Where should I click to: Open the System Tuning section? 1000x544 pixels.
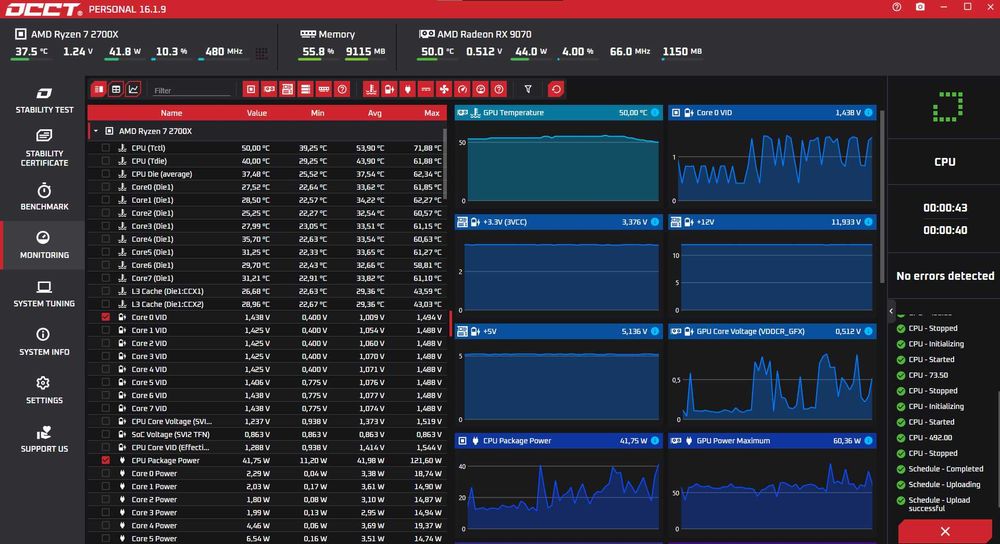44,294
